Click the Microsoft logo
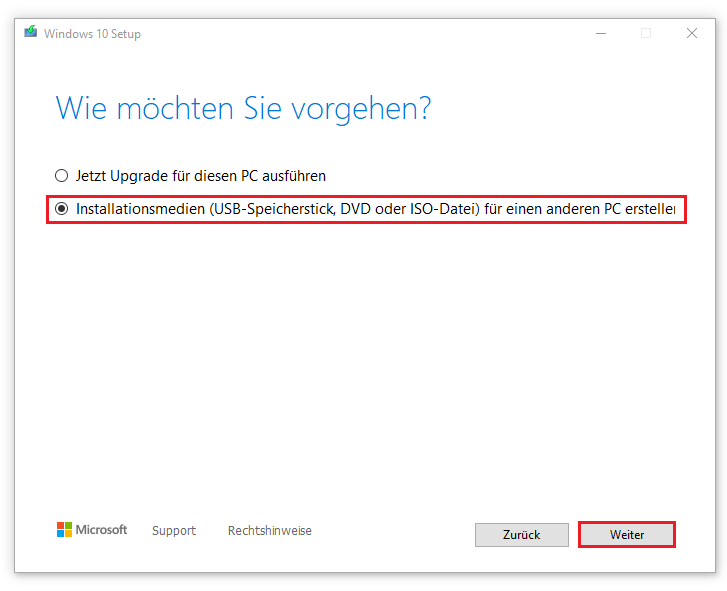Image resolution: width=727 pixels, height=591 pixels. [92, 529]
